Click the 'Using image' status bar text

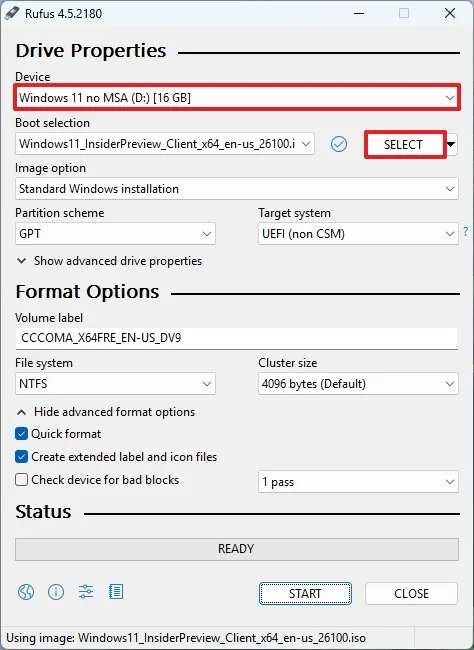point(186,638)
